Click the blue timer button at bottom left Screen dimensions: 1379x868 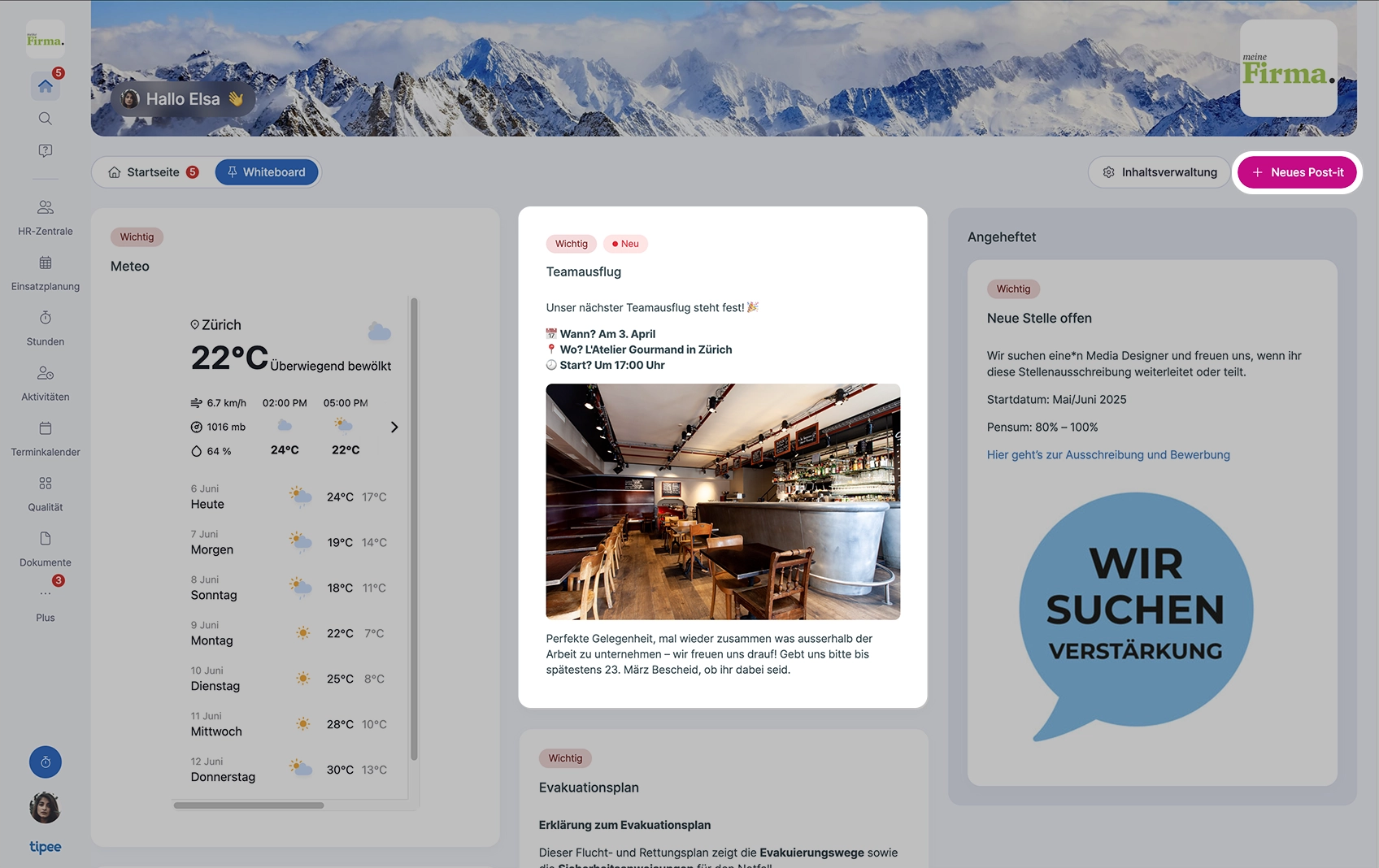click(x=46, y=762)
